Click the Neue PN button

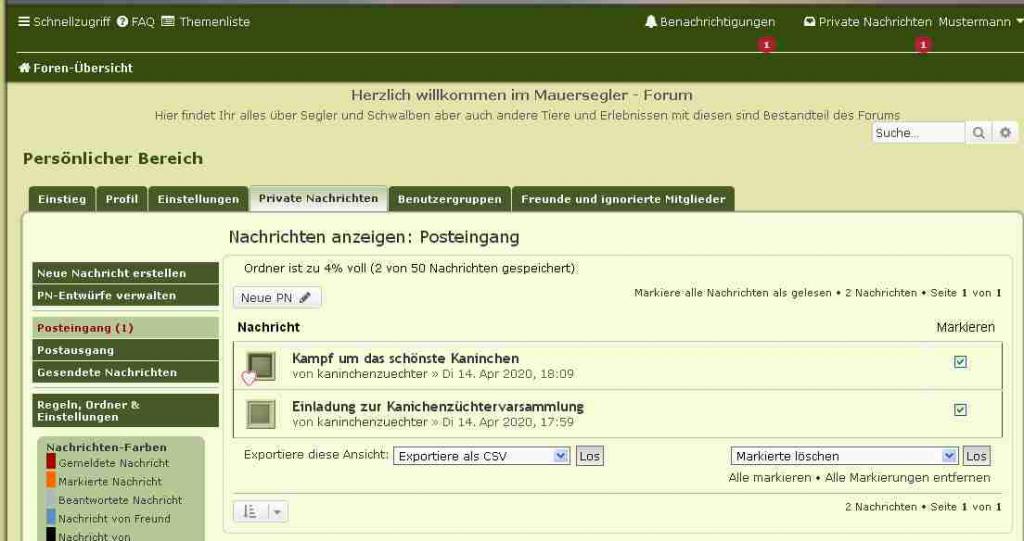coord(277,298)
